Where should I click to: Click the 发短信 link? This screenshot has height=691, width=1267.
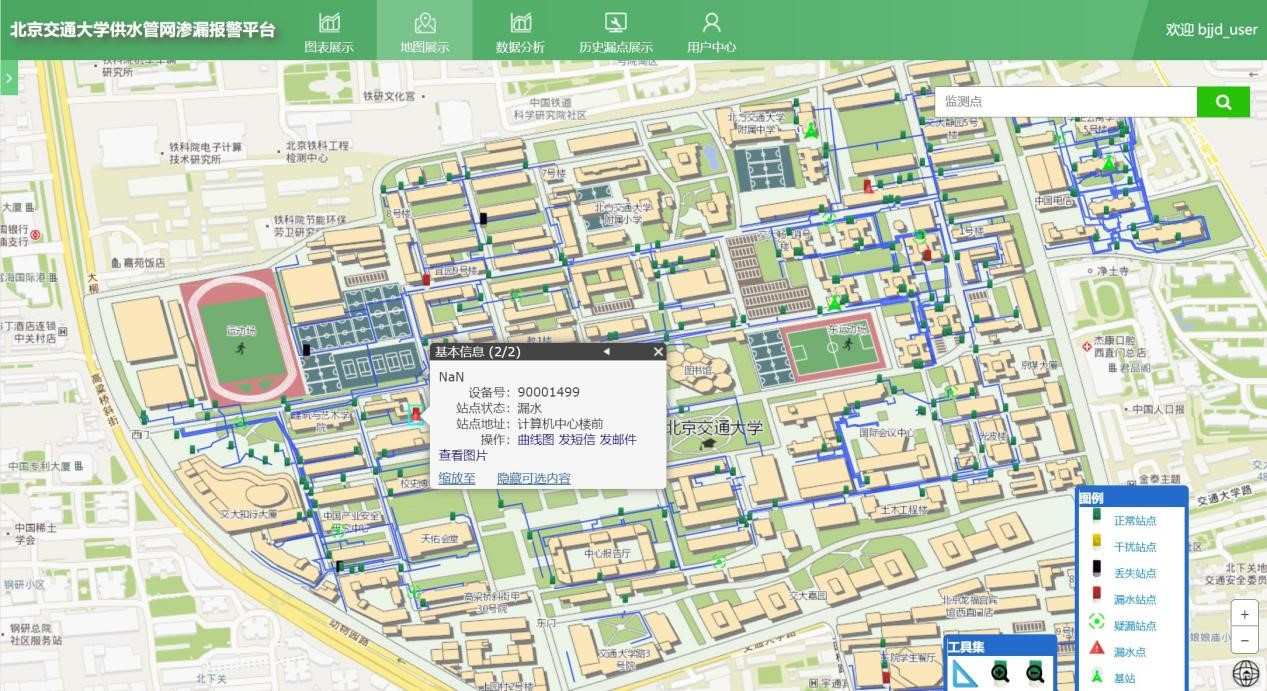click(x=576, y=440)
